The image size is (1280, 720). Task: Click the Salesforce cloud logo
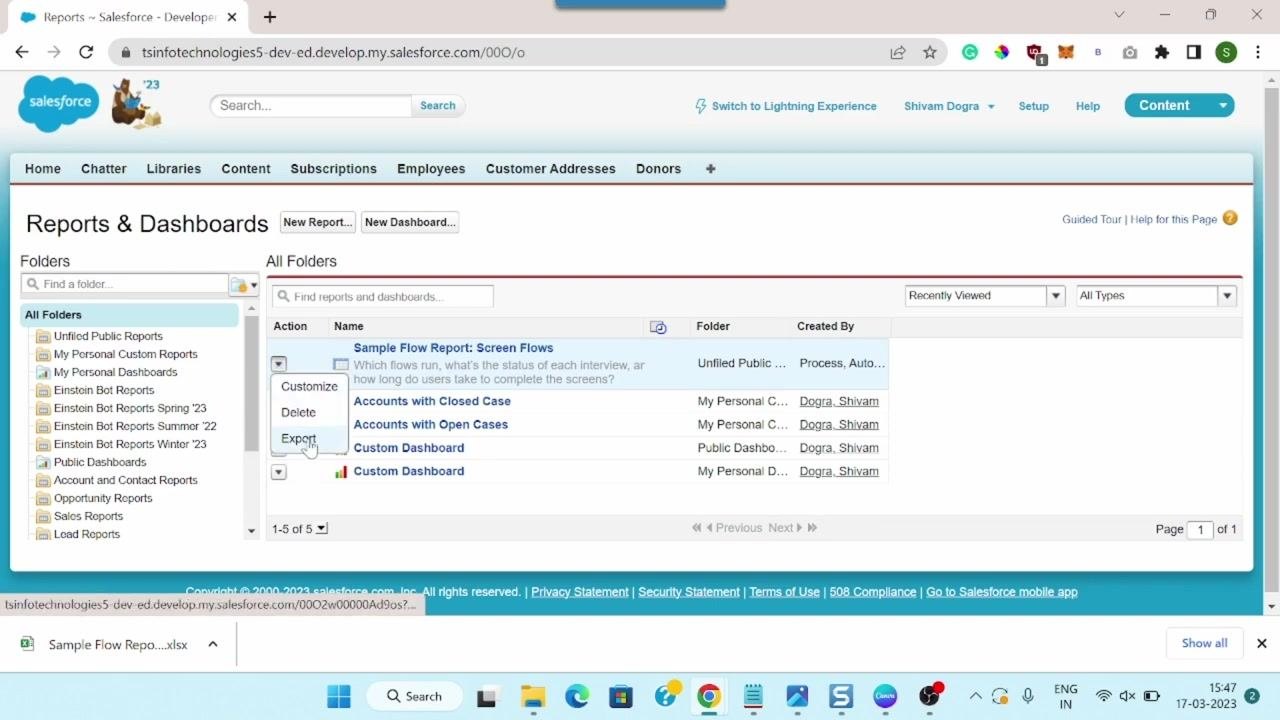59,103
